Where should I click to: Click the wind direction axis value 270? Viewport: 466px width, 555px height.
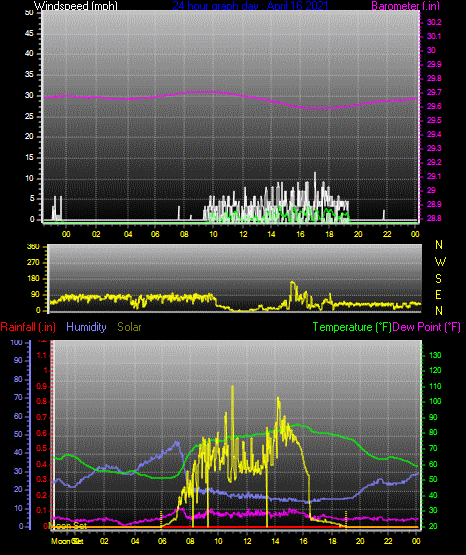(x=33, y=263)
